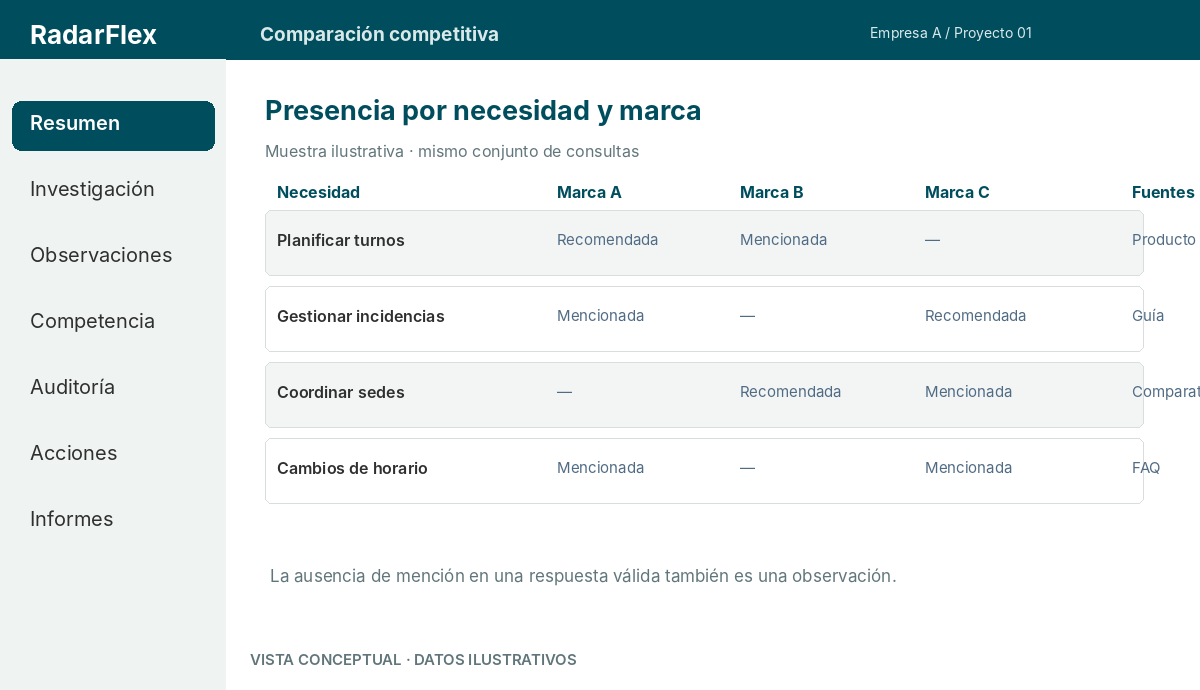
Task: Click the Presencia por necesidad y marca heading
Action: pyautogui.click(x=483, y=111)
